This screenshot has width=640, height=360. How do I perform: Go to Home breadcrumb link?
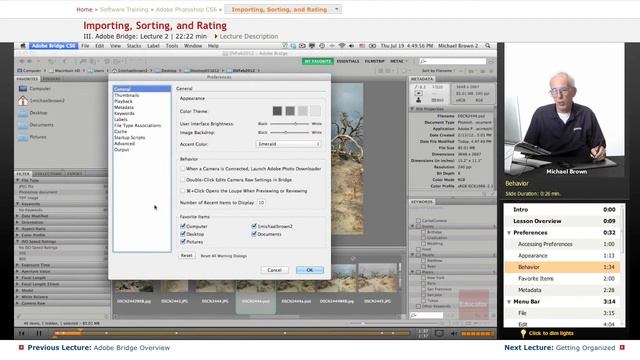pos(84,9)
